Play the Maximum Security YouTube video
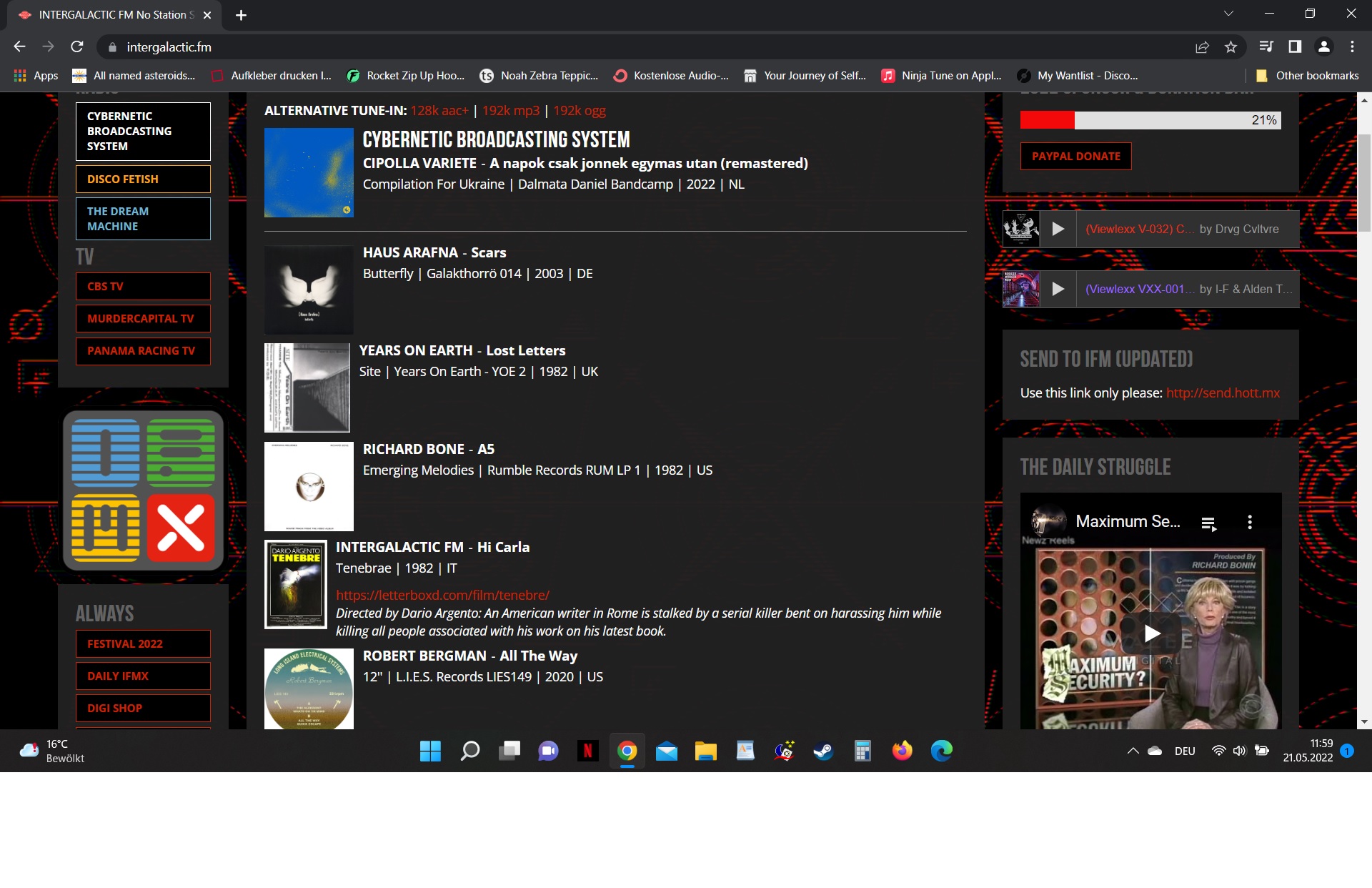The image size is (1372, 888). click(x=1150, y=633)
